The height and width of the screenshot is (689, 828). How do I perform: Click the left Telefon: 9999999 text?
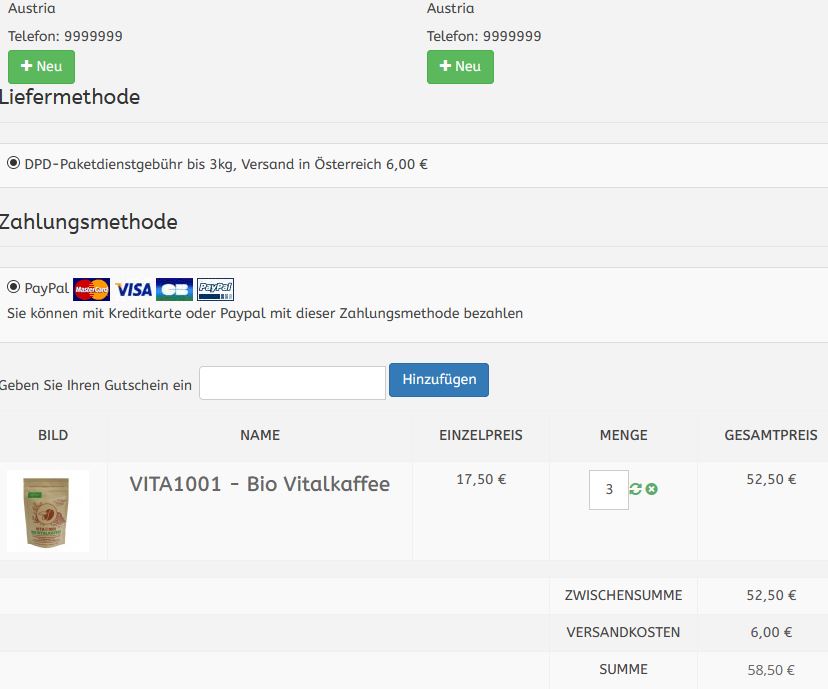click(x=65, y=36)
